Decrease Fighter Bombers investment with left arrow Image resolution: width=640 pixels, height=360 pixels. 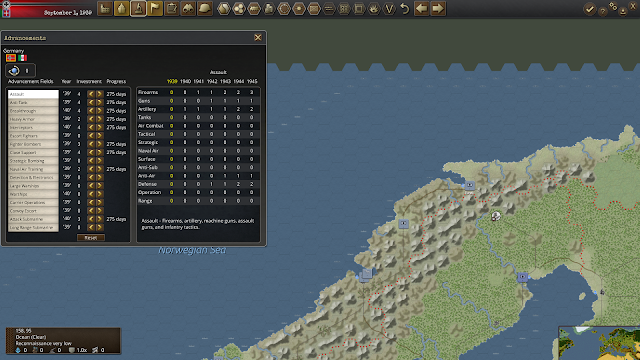click(91, 144)
